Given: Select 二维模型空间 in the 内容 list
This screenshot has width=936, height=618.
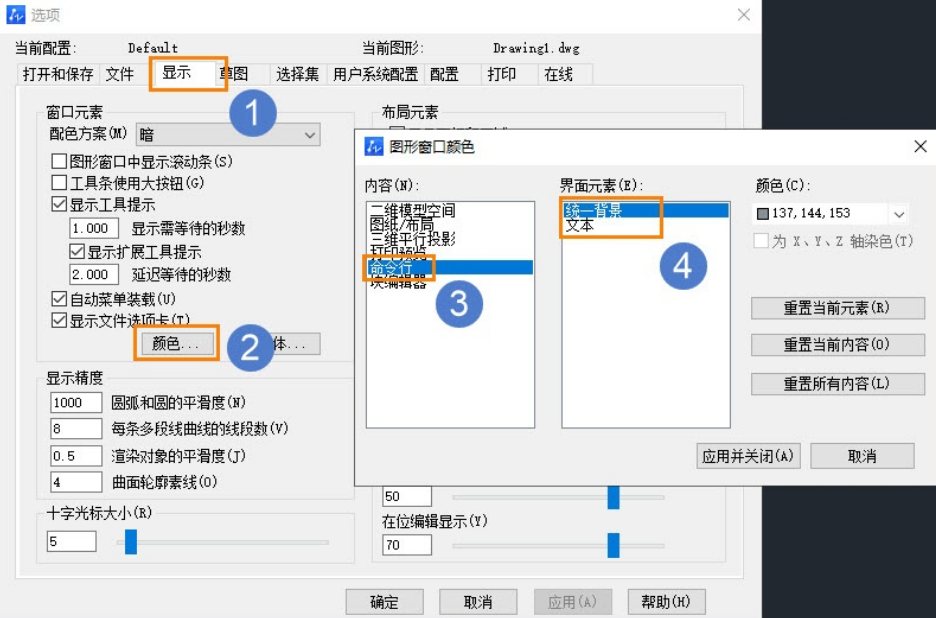Looking at the screenshot, I should 412,210.
